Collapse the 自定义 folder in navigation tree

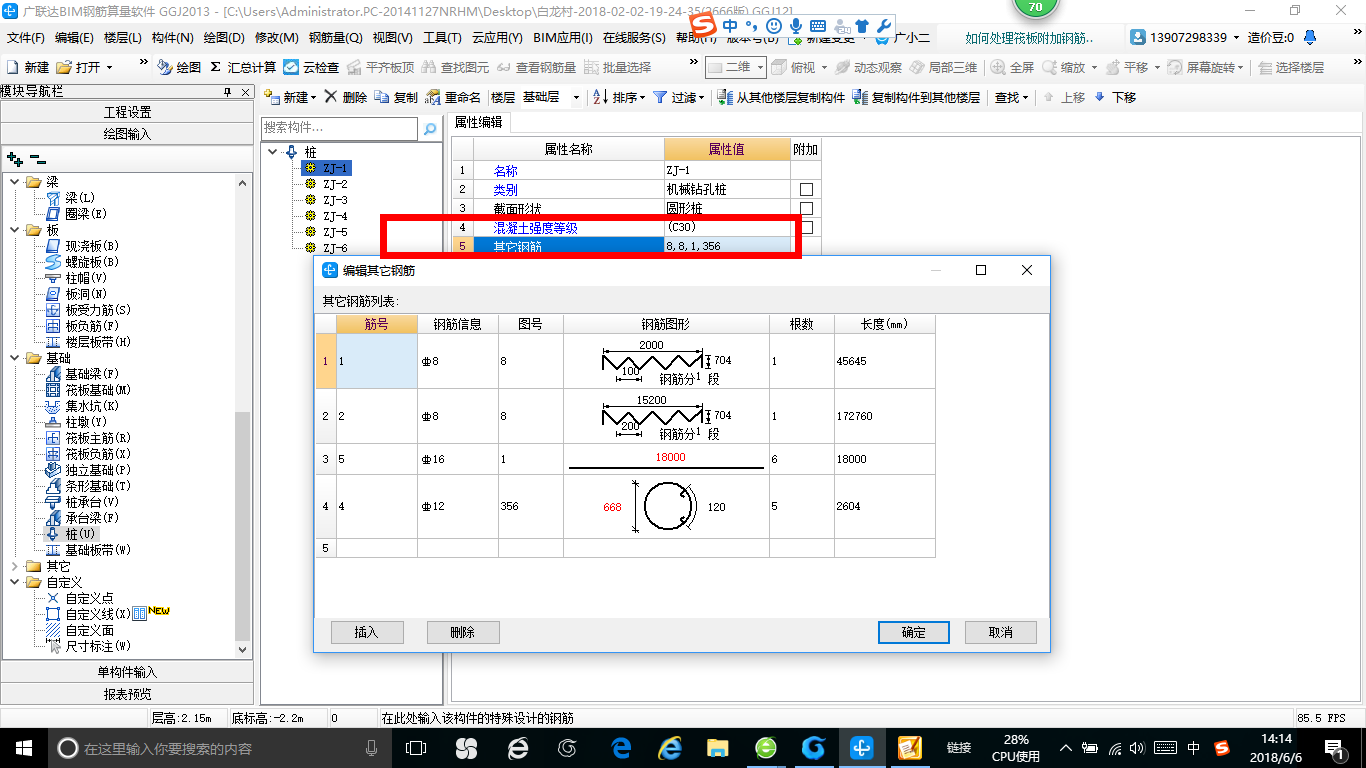(x=14, y=582)
